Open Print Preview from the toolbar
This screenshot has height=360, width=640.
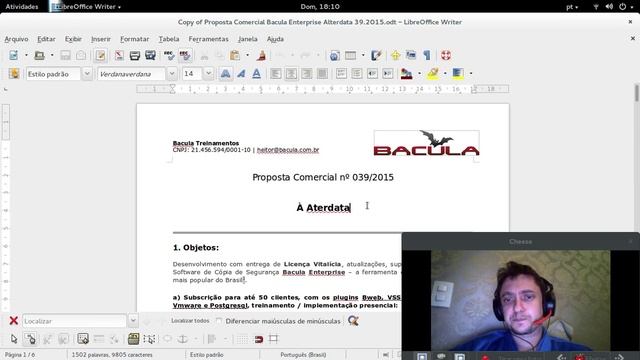tap(150, 55)
